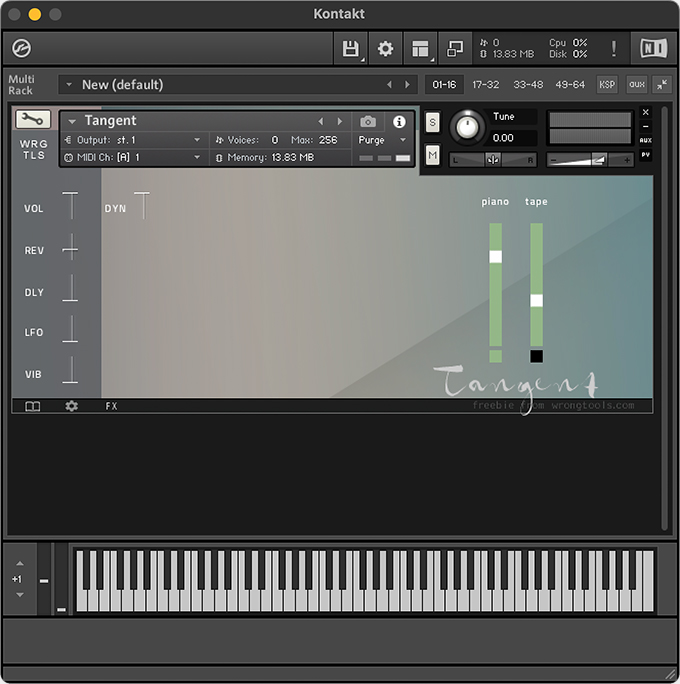Switch to the 49-64 rack page
The height and width of the screenshot is (684, 680).
click(570, 85)
